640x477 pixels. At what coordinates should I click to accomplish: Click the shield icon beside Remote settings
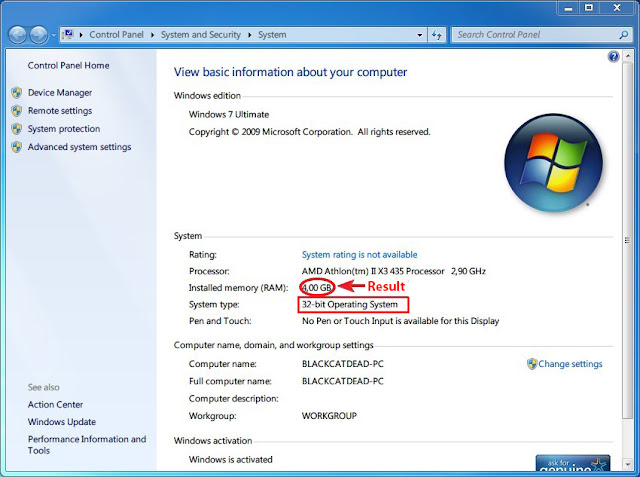coord(17,111)
